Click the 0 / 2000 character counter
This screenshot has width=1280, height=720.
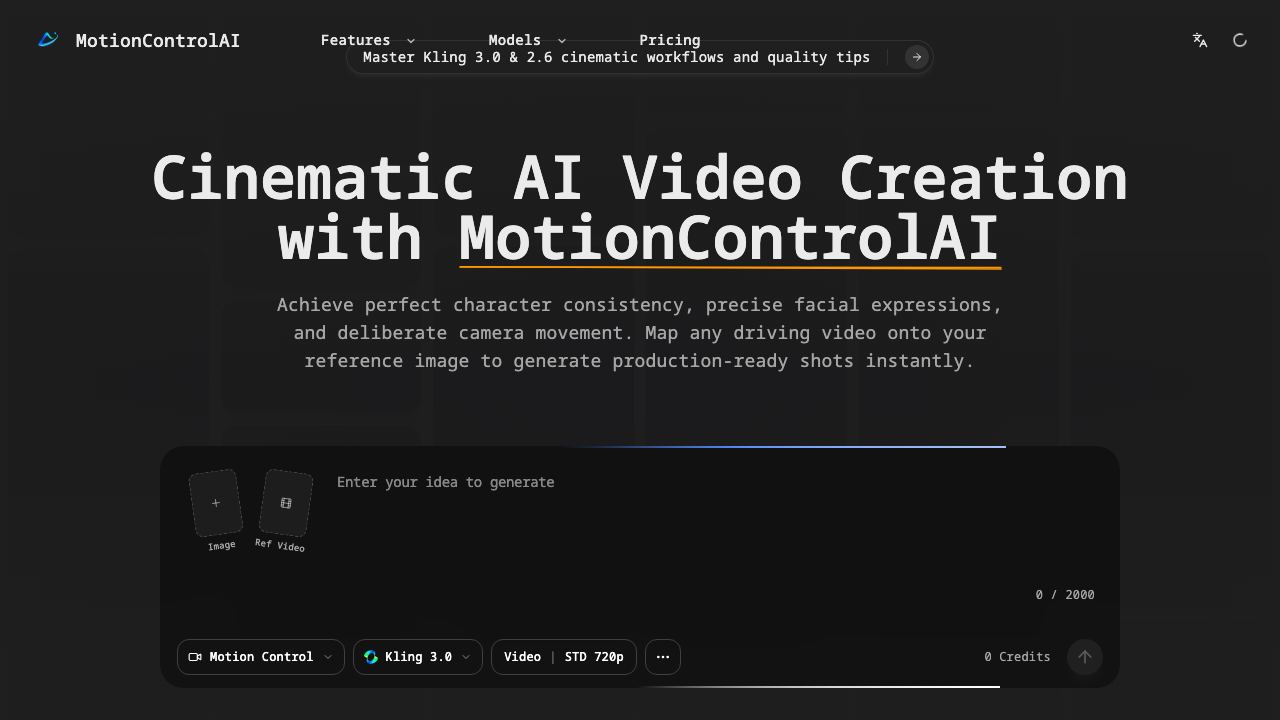(x=1065, y=595)
